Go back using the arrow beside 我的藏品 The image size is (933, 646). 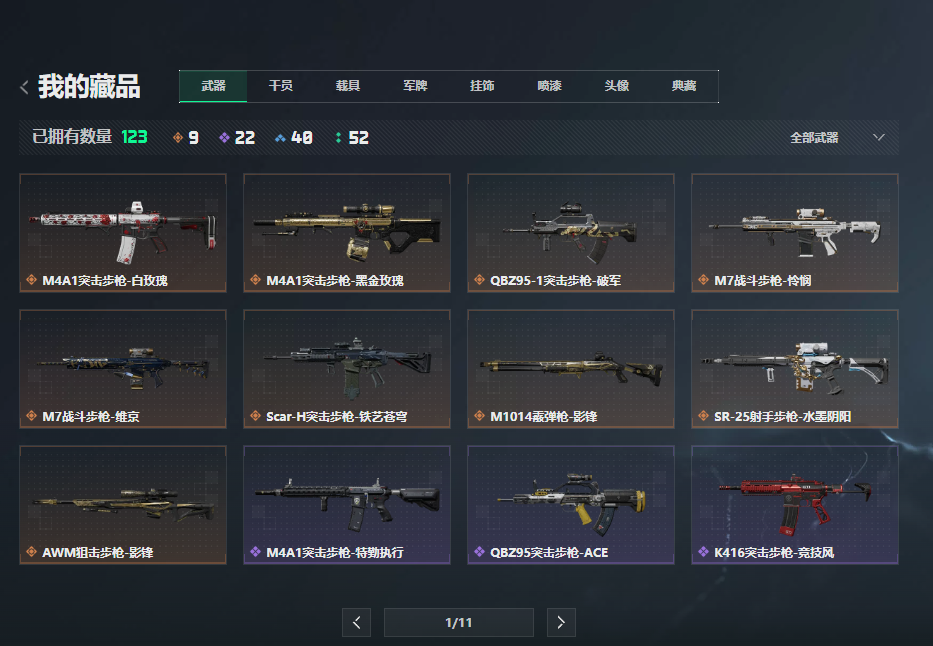click(x=24, y=87)
